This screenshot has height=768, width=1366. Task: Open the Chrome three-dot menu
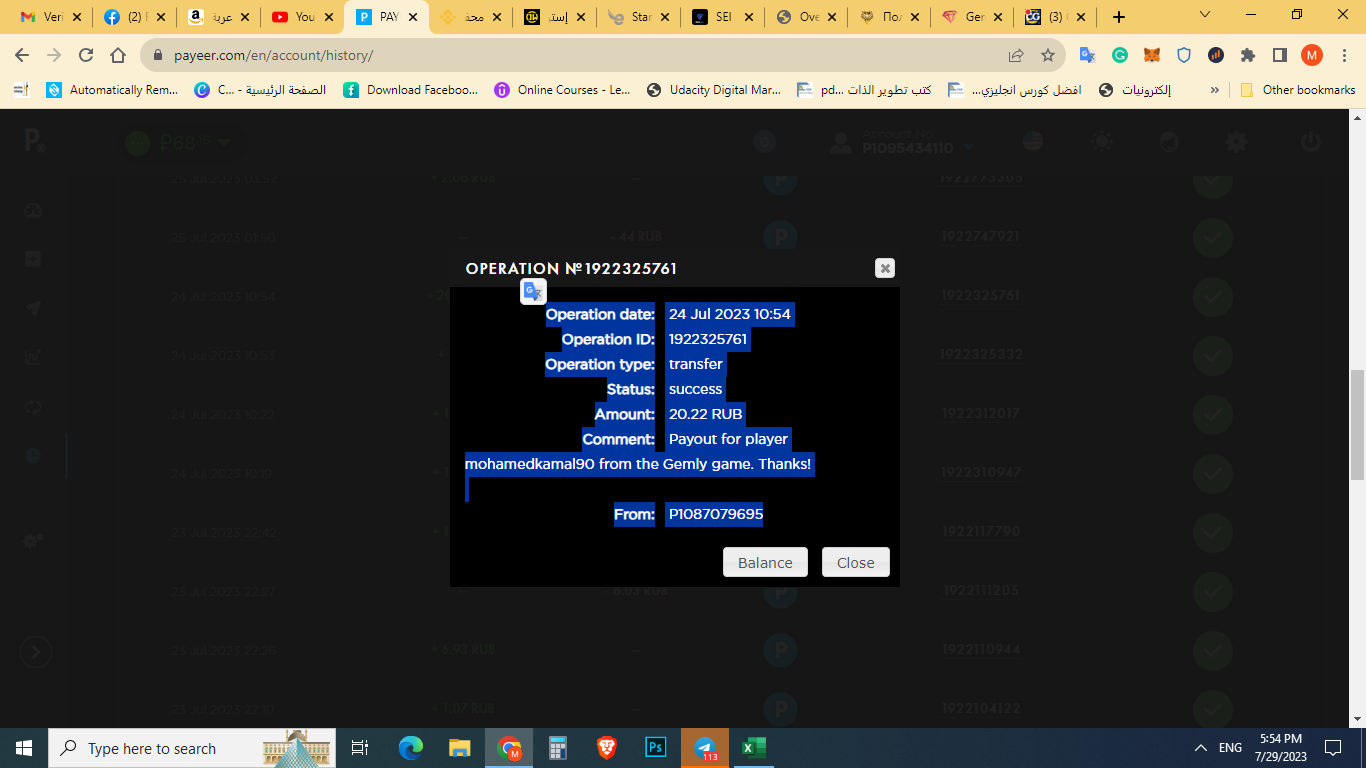tap(1344, 55)
